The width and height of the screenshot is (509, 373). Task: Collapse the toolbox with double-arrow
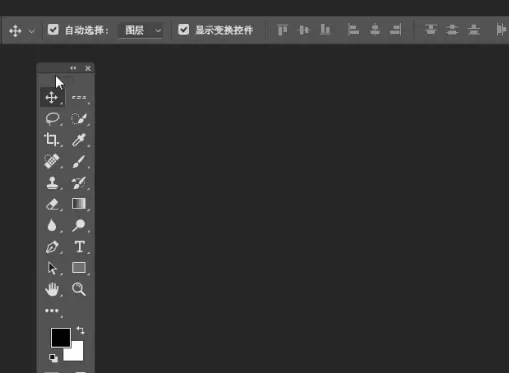point(73,68)
